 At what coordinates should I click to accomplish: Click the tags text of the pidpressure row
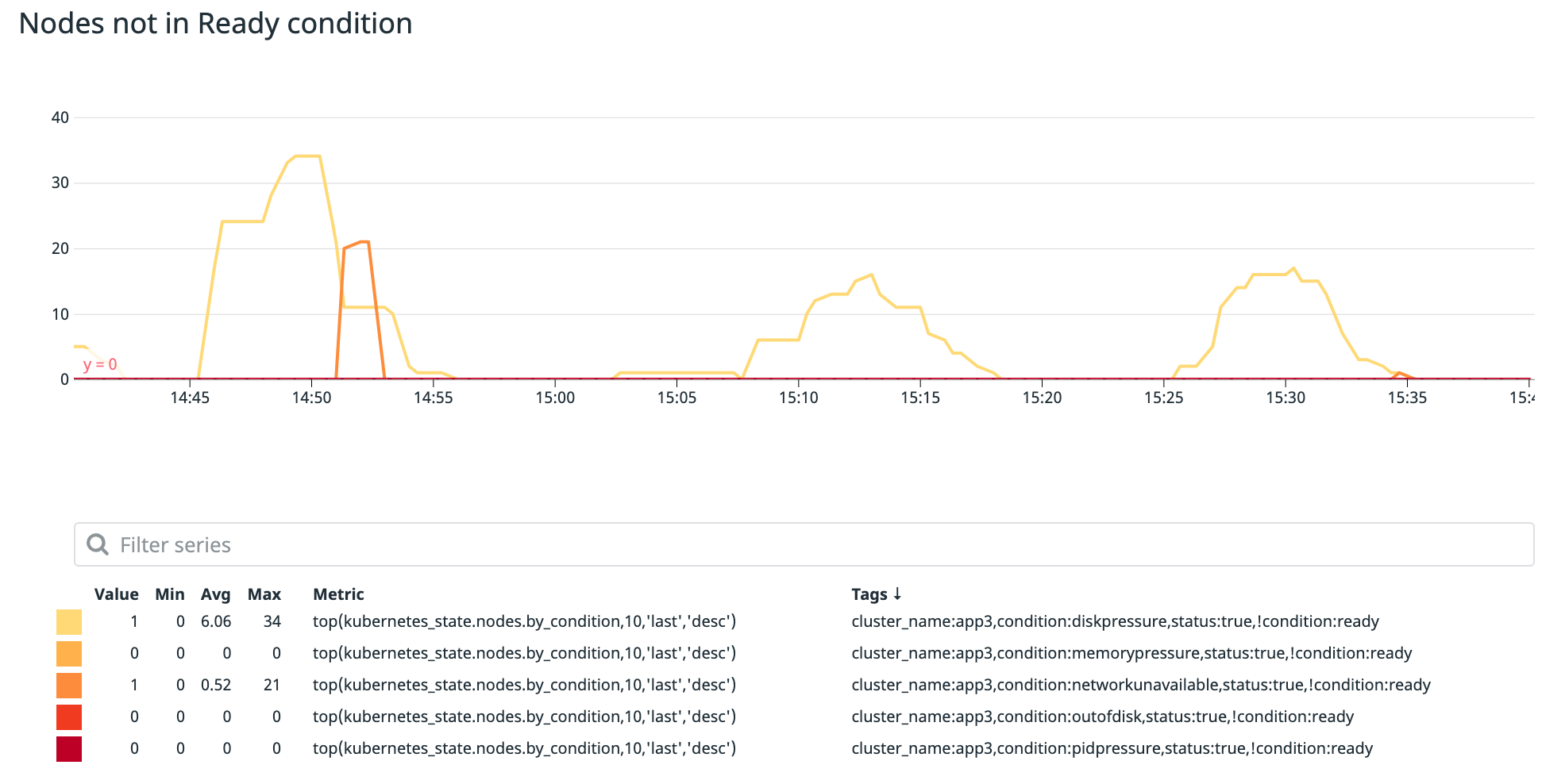(x=1112, y=747)
